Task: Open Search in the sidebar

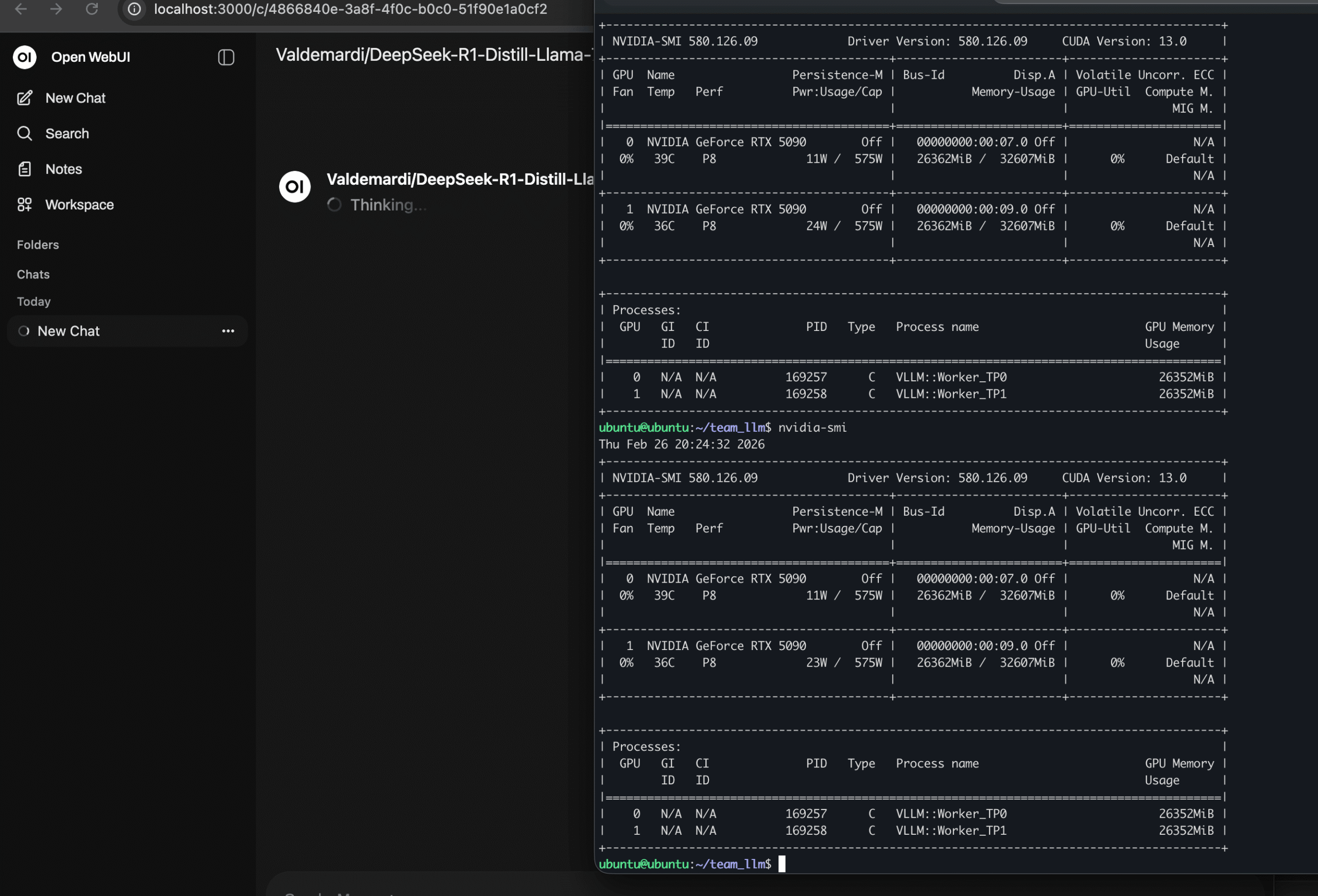Action: (67, 134)
